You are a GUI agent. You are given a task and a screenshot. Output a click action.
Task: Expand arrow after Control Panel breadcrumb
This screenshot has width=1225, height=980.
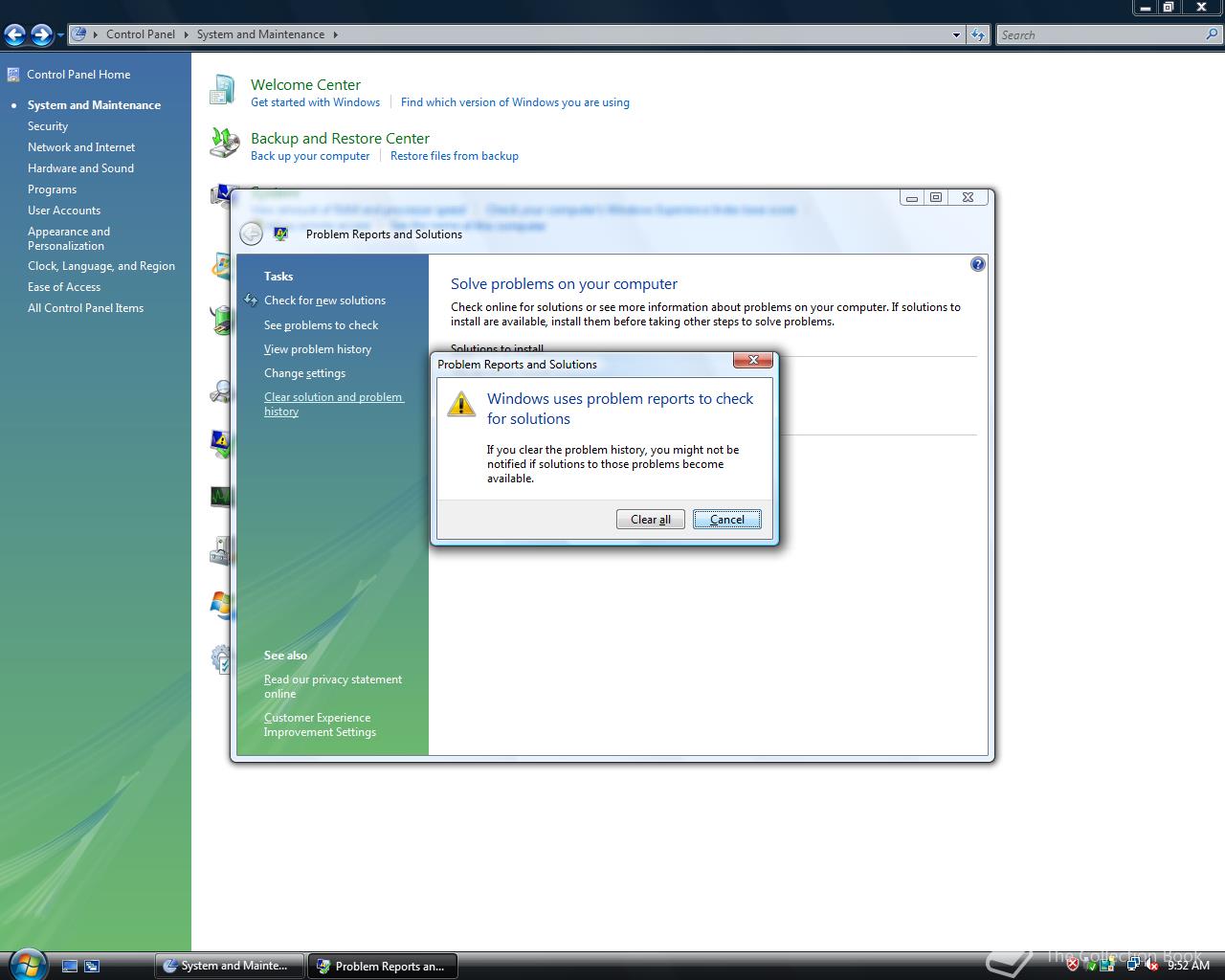pos(186,34)
